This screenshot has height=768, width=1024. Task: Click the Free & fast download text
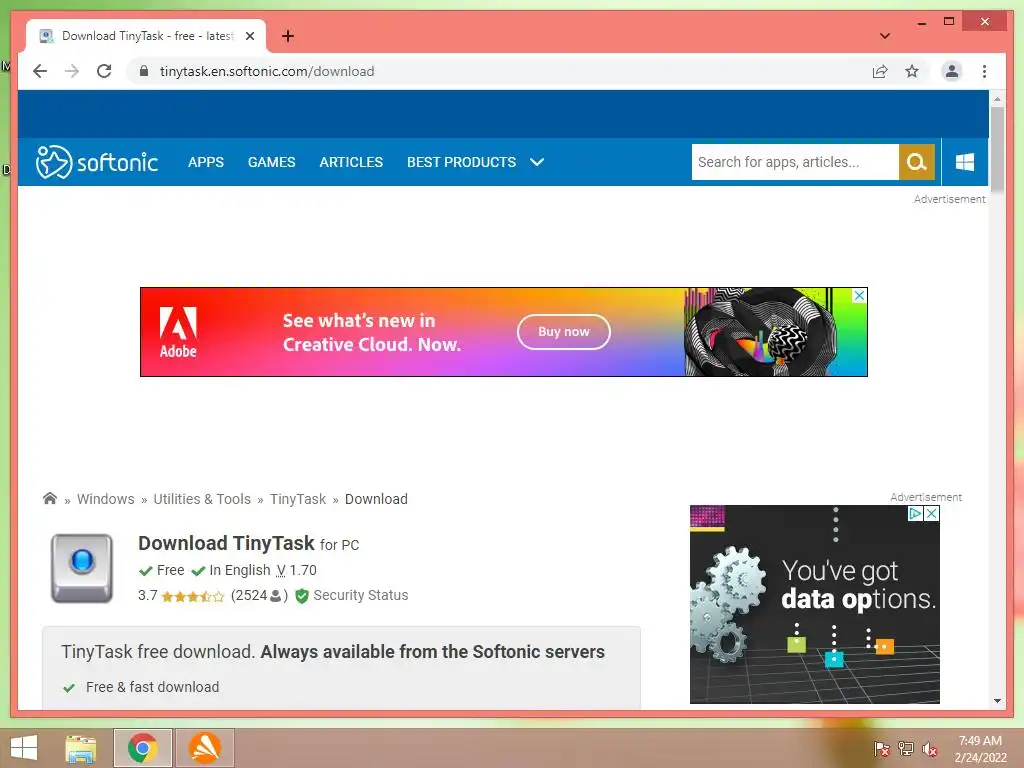[152, 687]
